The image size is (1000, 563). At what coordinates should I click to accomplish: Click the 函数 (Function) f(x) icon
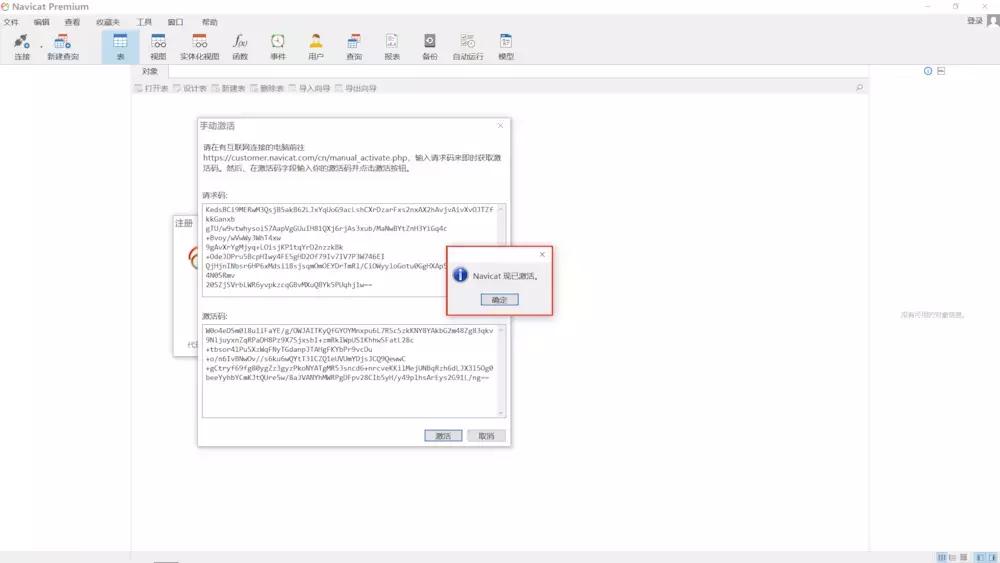click(240, 47)
